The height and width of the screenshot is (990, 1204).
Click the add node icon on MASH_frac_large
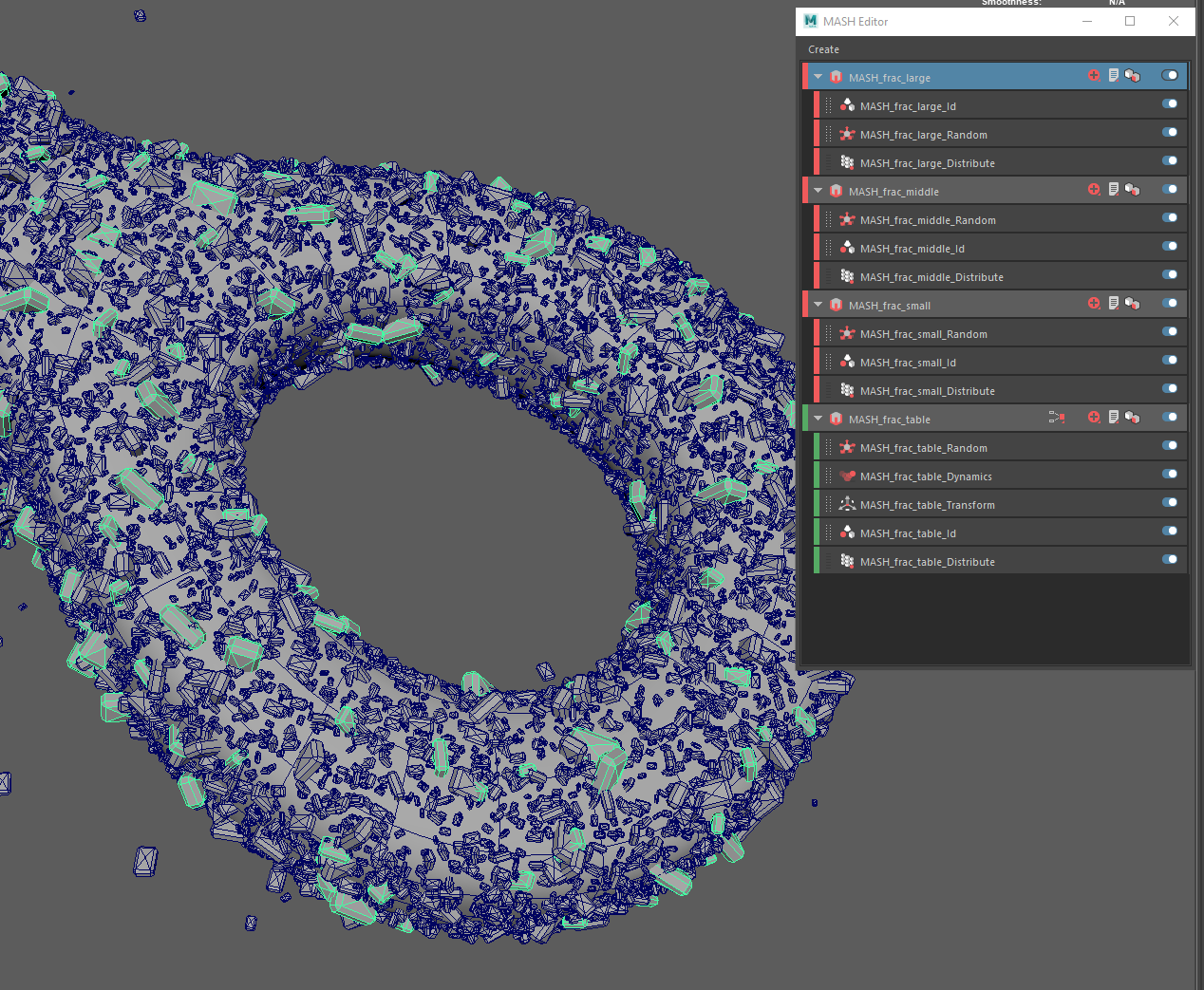pos(1094,75)
